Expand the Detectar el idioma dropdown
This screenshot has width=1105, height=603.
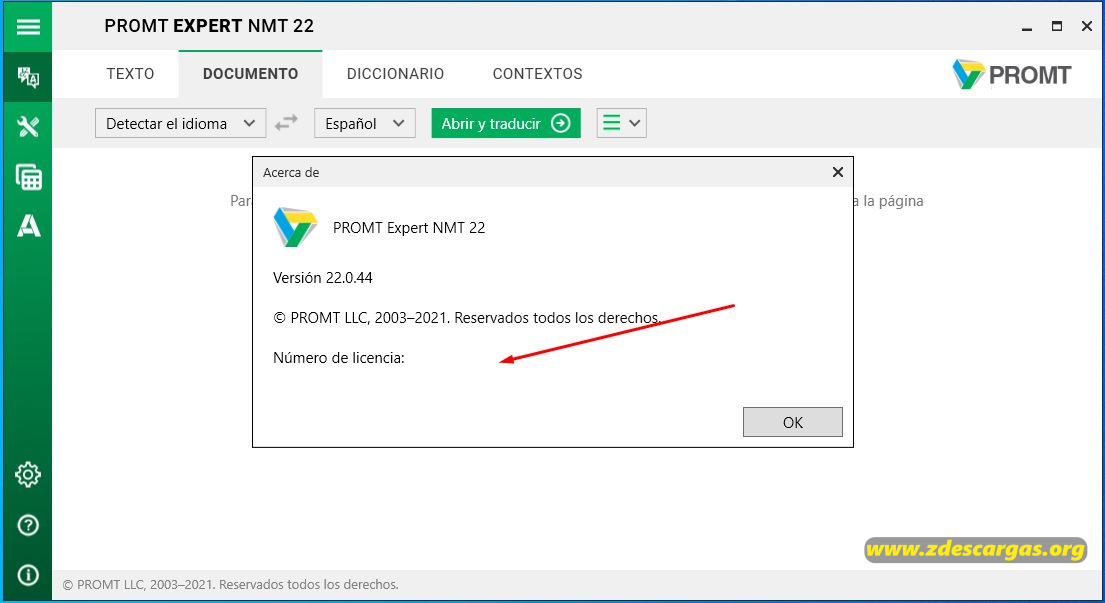(x=180, y=123)
